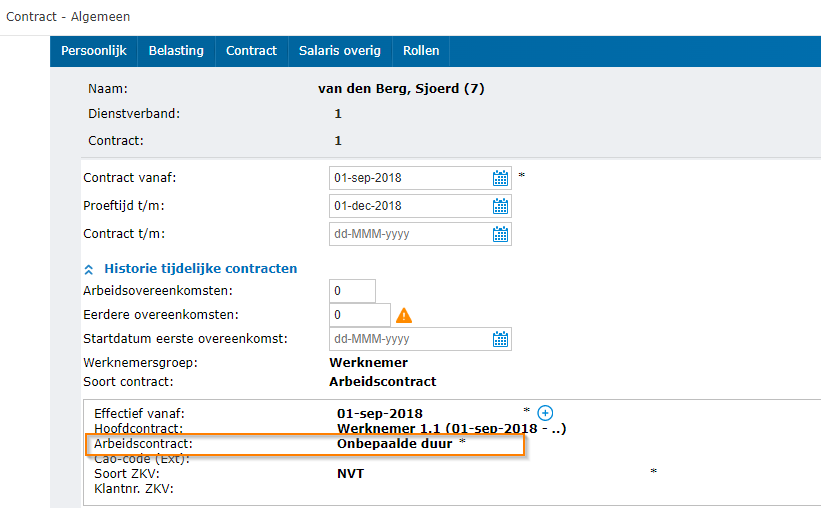Click the Arbeidsovereenkomsten number field
Image resolution: width=821 pixels, height=508 pixels.
352,291
